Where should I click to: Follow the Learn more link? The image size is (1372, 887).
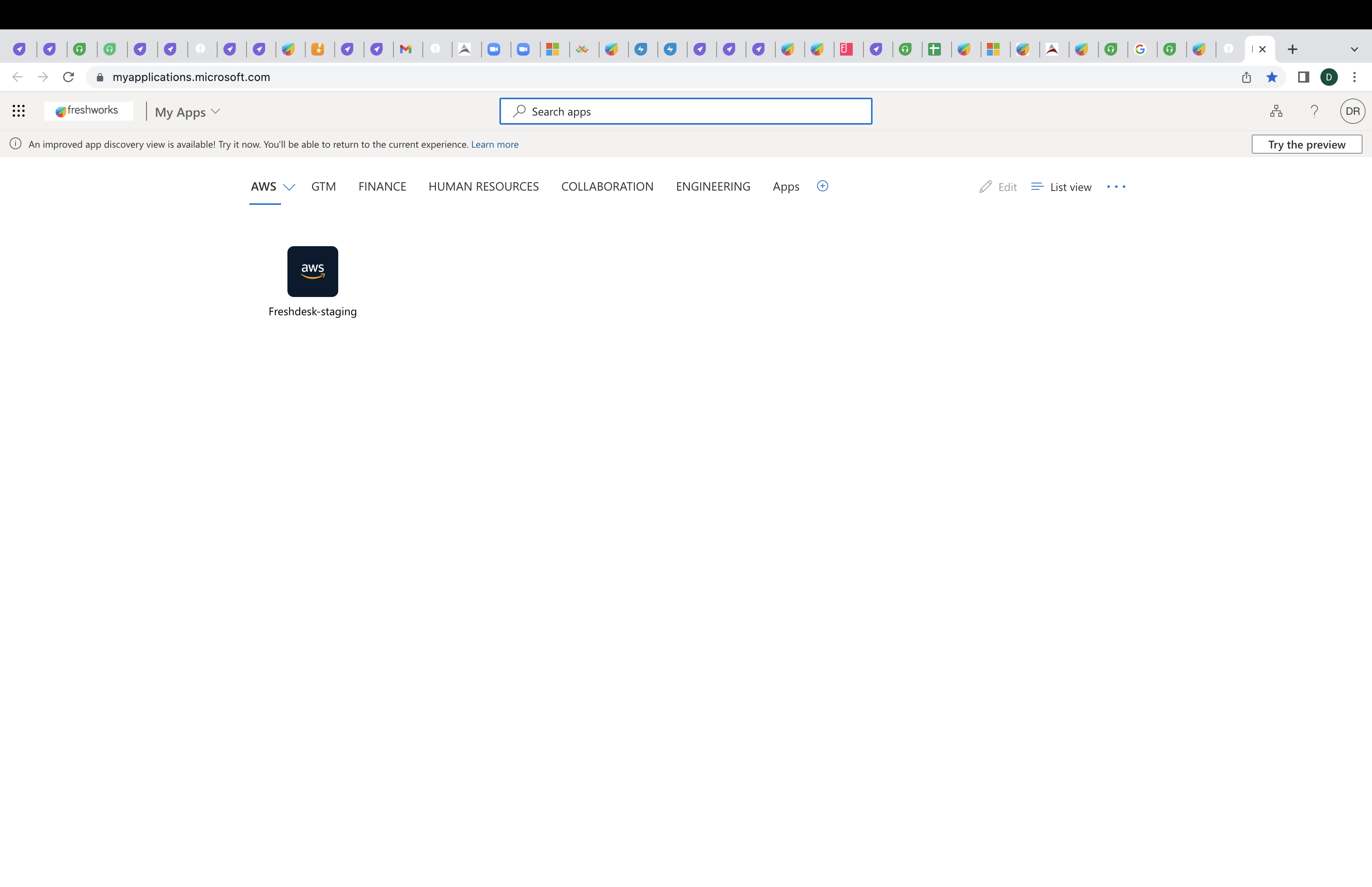coord(495,145)
